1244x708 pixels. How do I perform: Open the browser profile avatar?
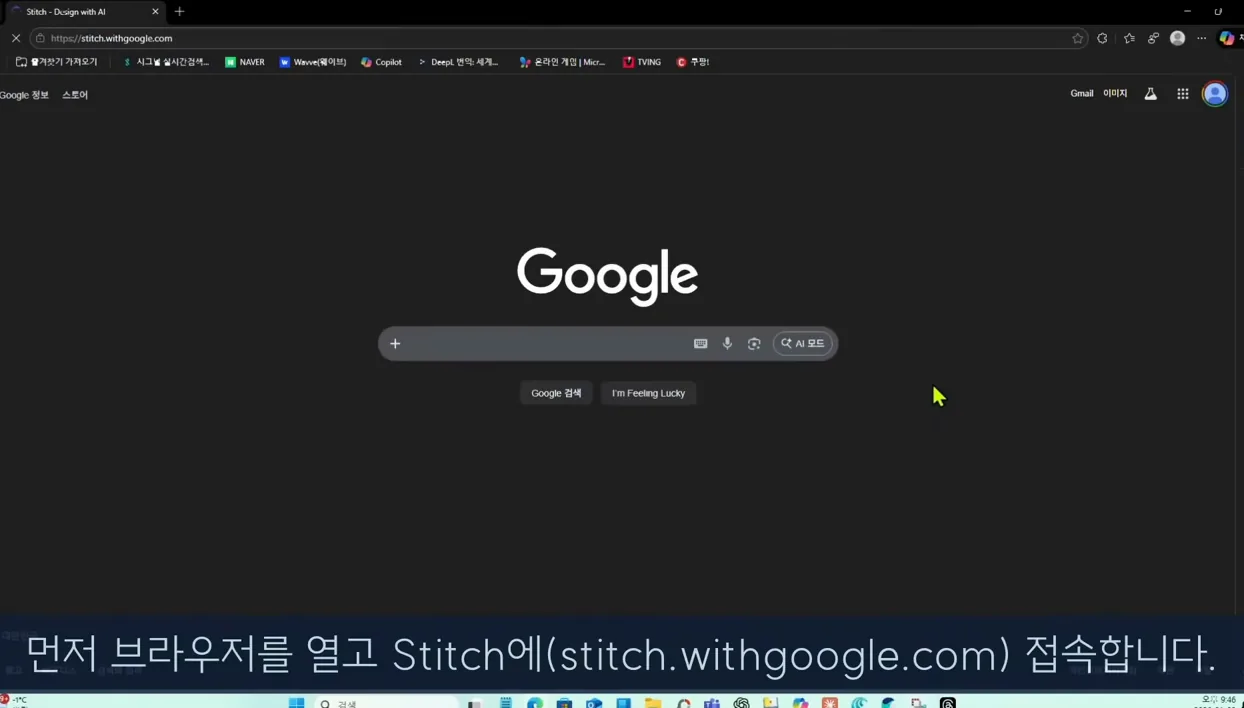(x=1178, y=38)
